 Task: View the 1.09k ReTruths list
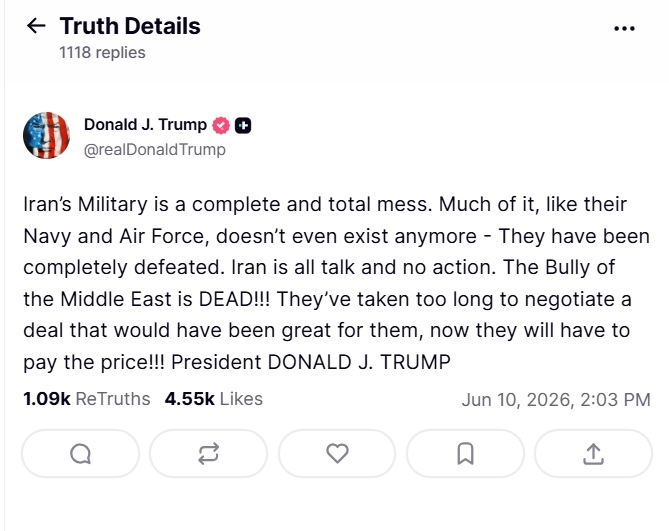pos(87,399)
